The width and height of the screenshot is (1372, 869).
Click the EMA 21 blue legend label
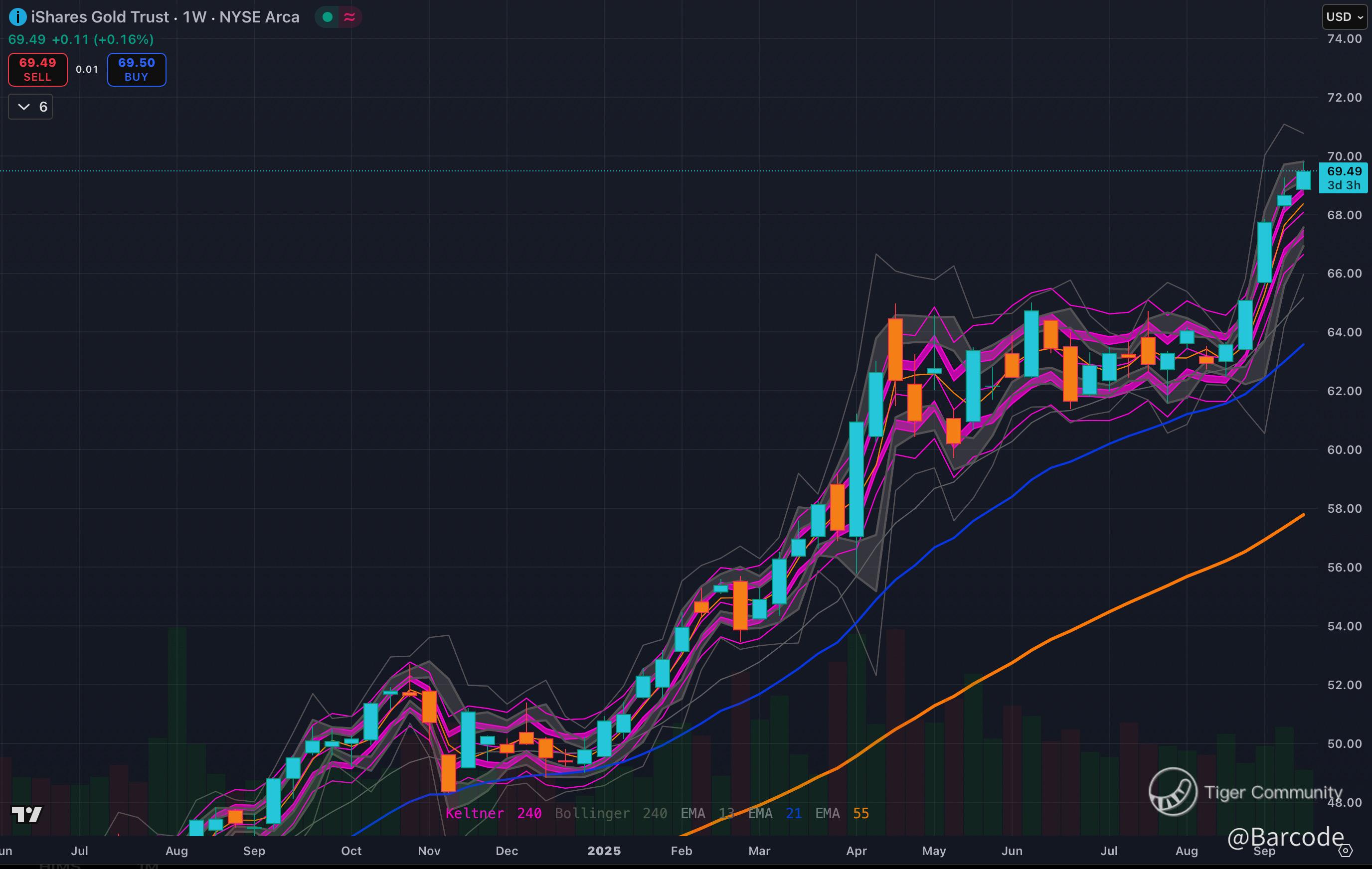tap(774, 813)
